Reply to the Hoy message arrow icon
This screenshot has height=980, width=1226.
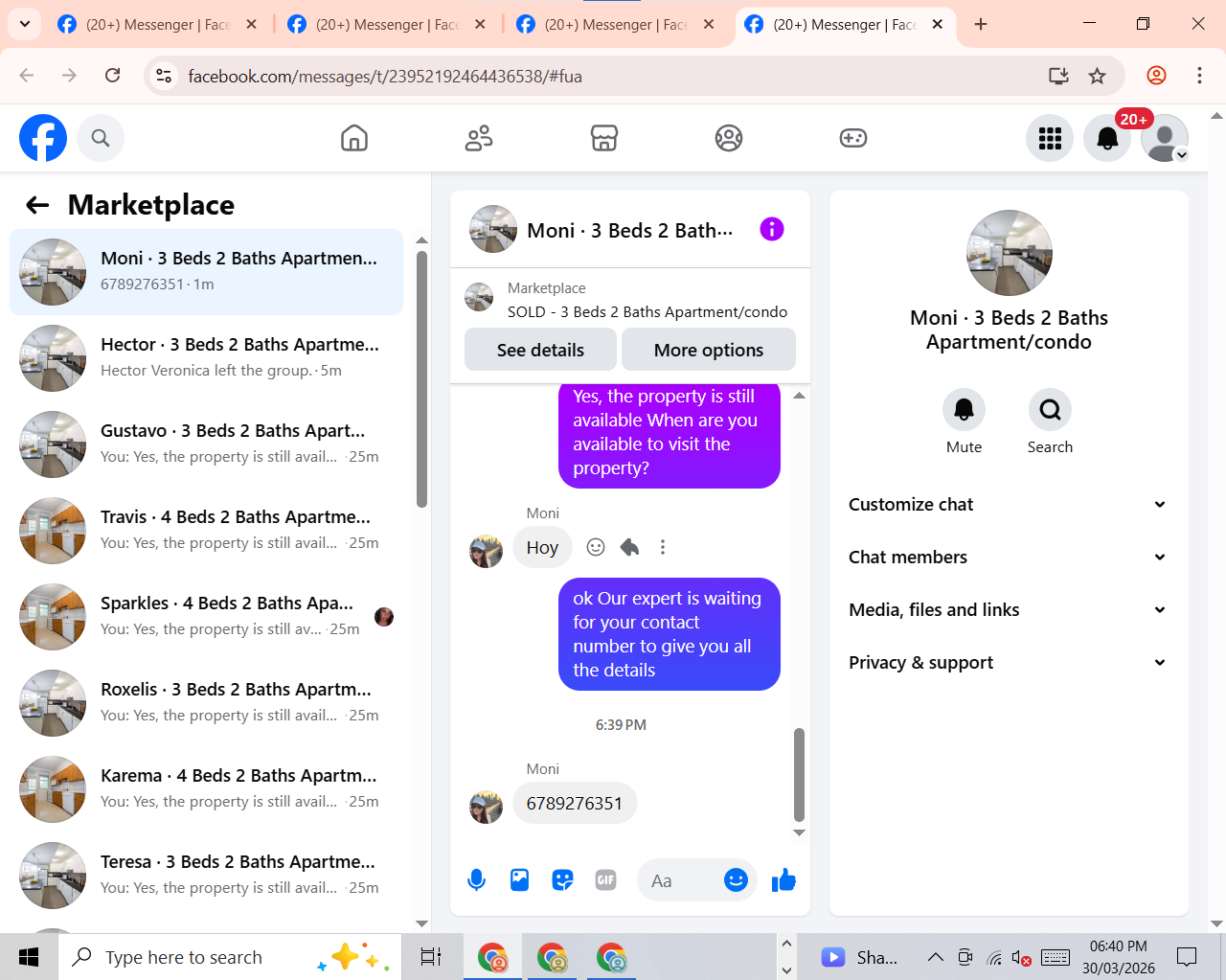pyautogui.click(x=629, y=547)
